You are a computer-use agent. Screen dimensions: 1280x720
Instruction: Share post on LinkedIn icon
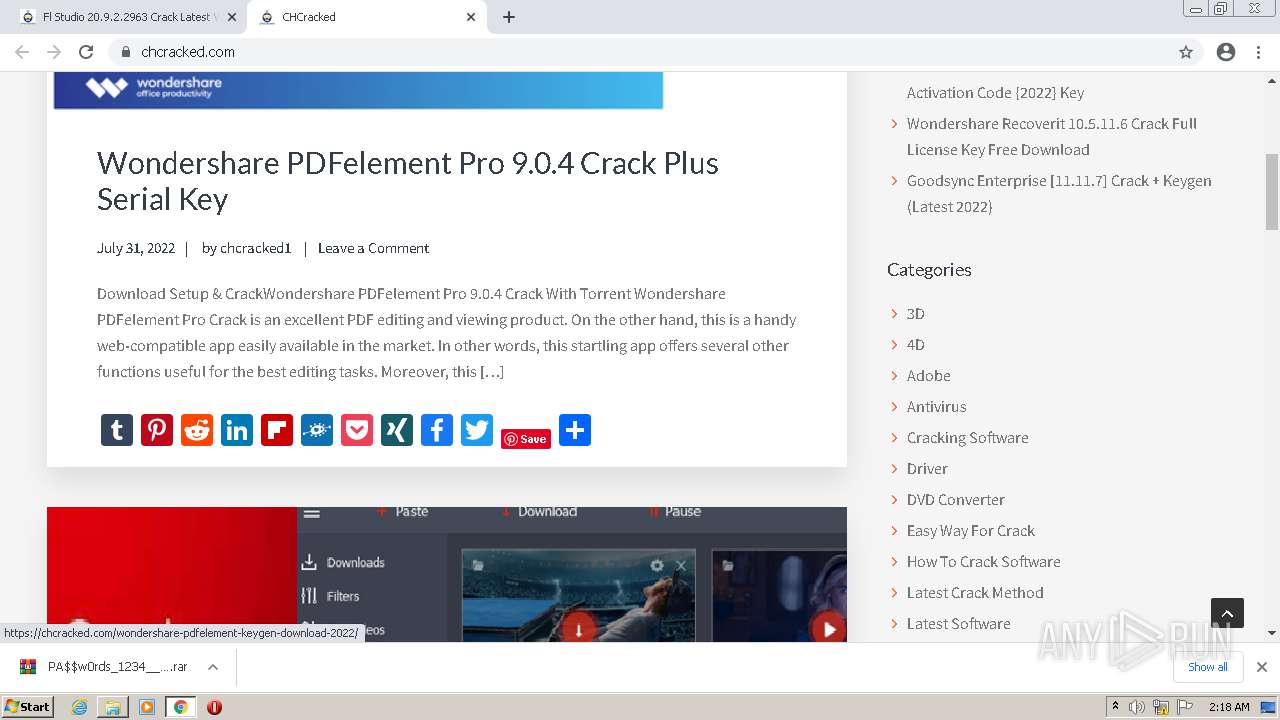(237, 430)
